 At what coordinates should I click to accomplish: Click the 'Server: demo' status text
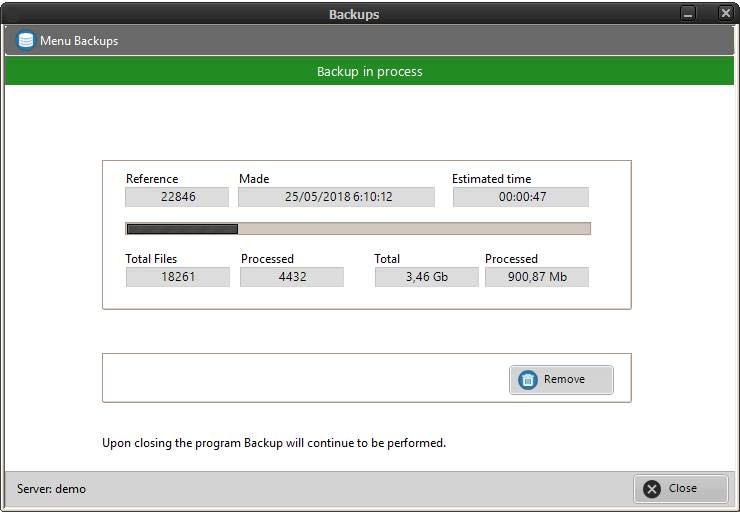click(51, 489)
